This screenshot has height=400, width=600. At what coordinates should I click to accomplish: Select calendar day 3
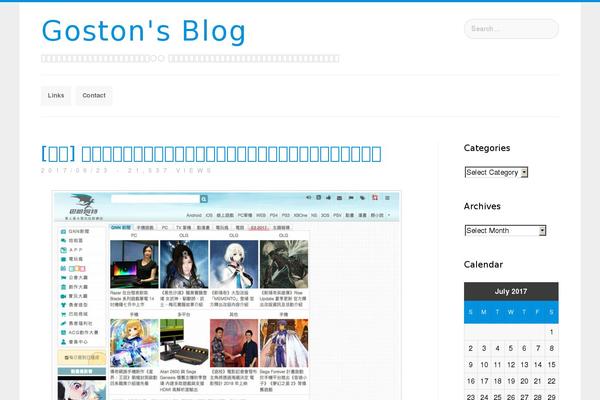[x=484, y=348]
